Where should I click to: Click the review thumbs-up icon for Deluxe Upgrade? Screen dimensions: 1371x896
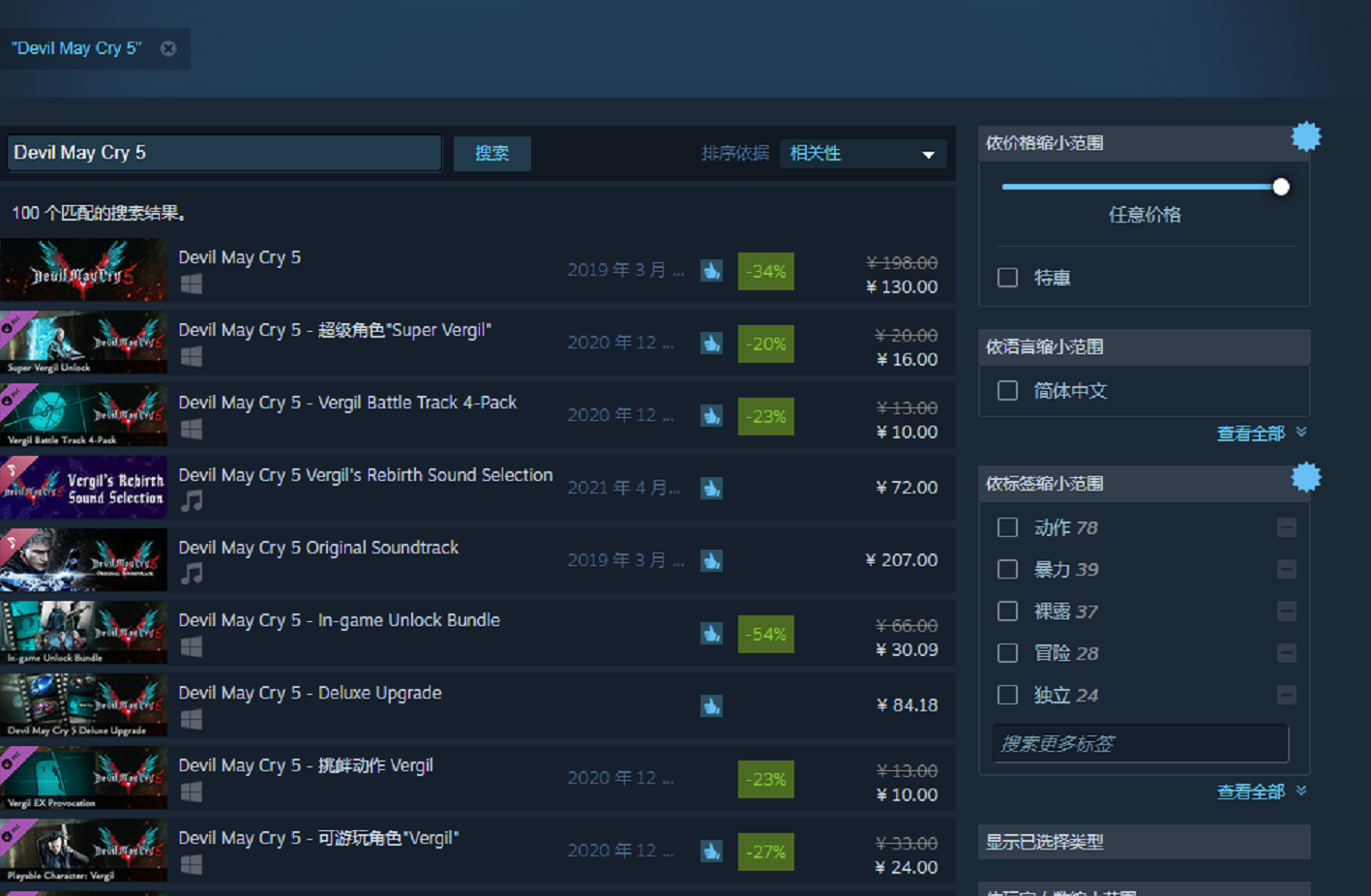[711, 706]
